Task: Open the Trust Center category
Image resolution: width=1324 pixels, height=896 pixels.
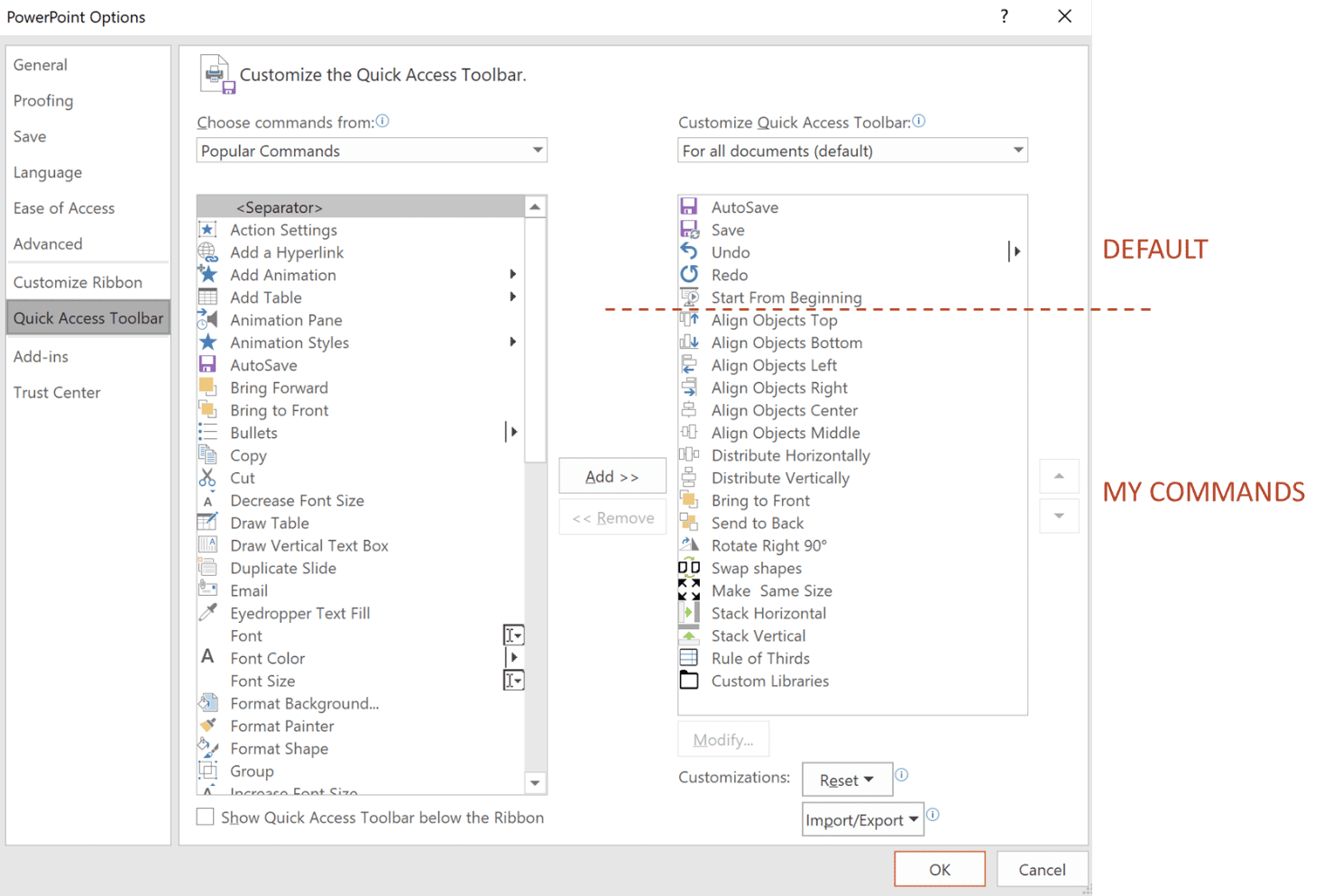Action: tap(88, 392)
